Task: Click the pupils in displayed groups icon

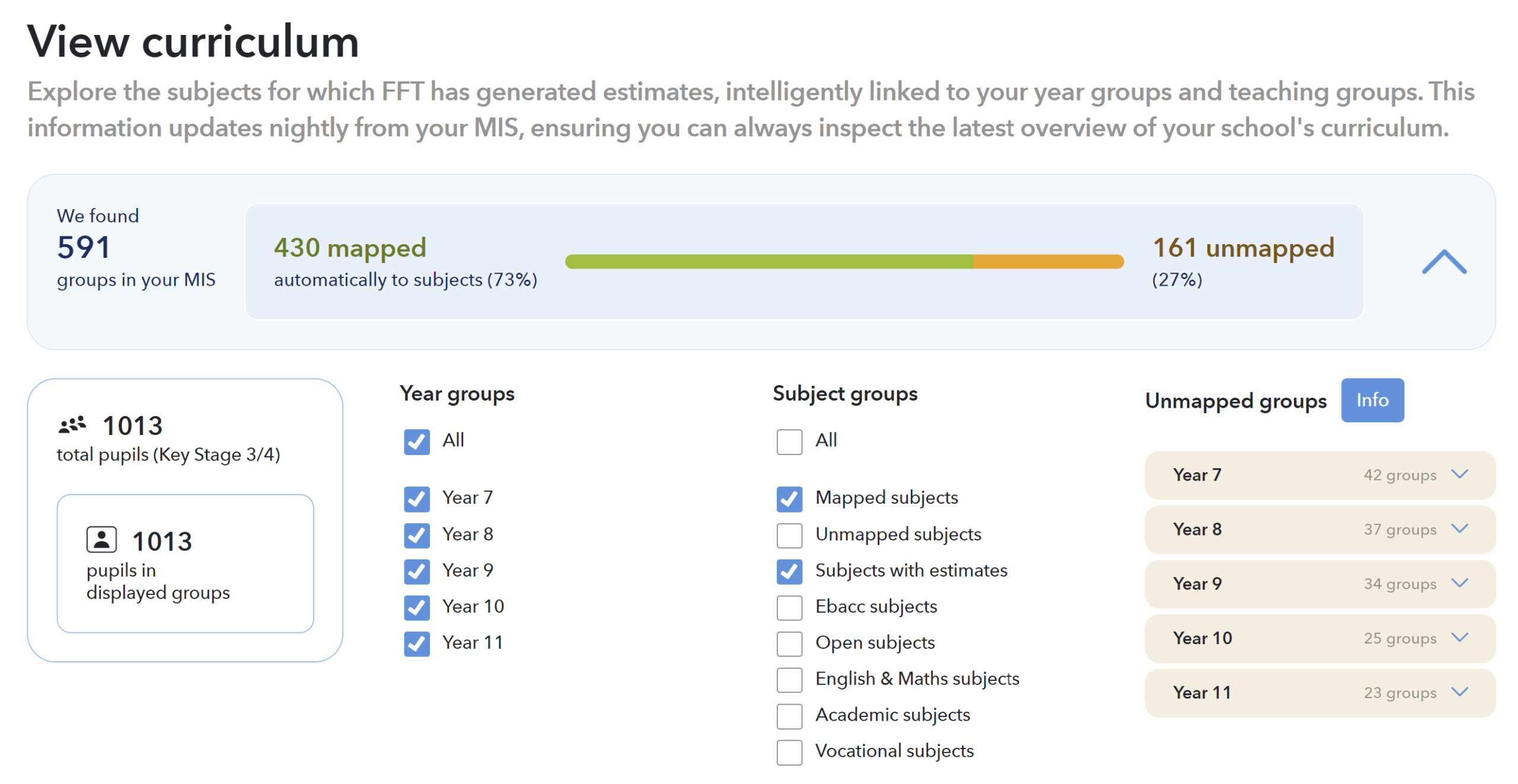Action: 101,540
